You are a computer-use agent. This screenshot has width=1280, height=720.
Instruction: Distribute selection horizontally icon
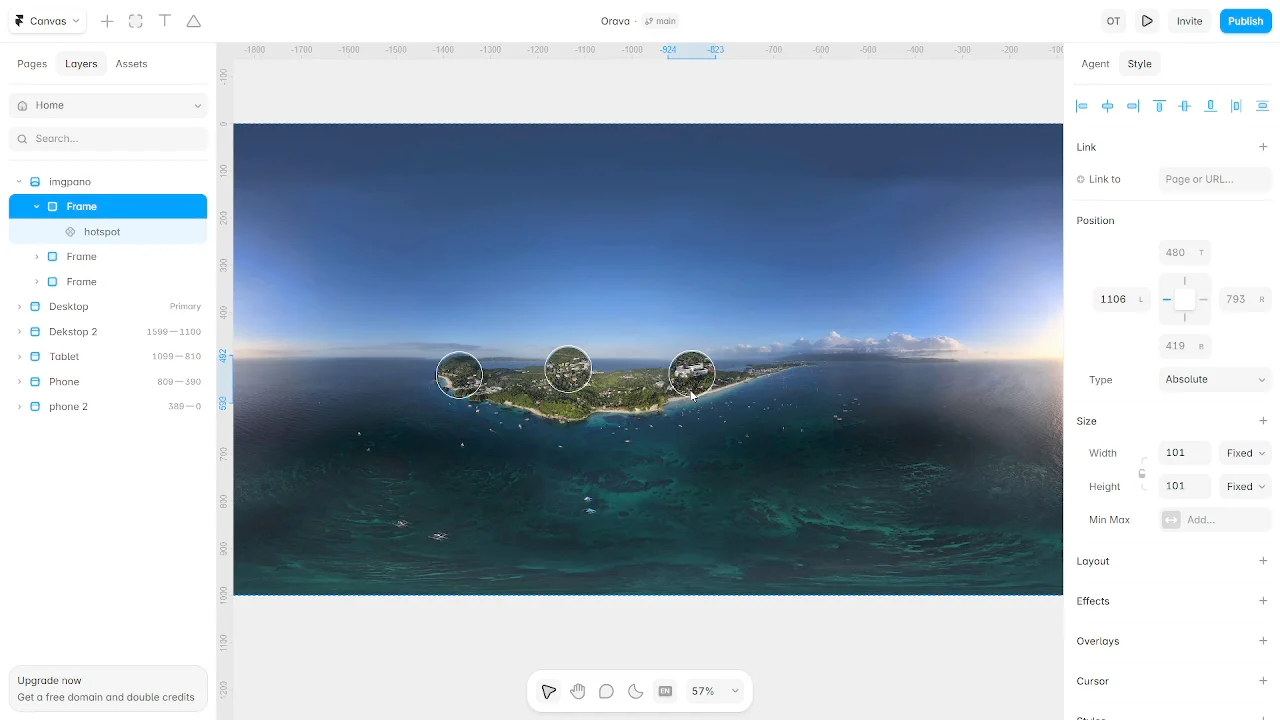click(x=1237, y=106)
